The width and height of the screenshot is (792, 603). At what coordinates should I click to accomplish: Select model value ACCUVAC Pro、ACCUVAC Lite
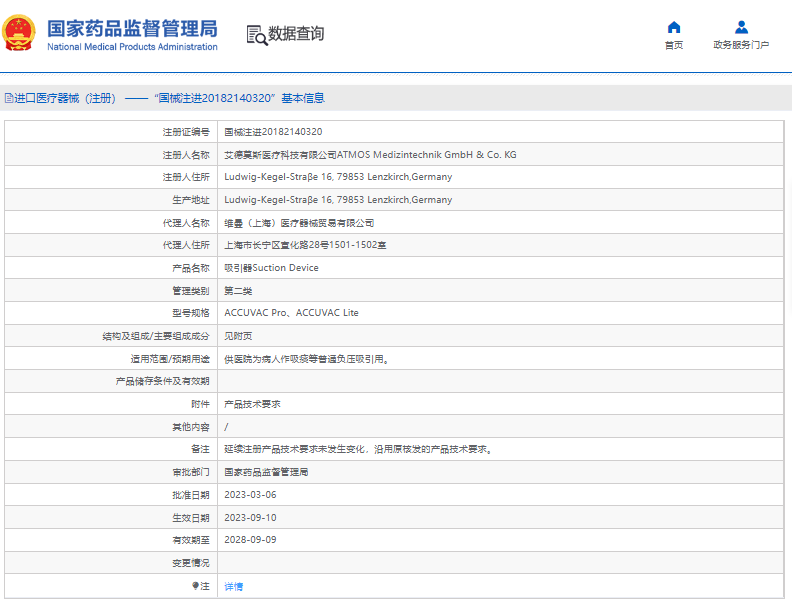pyautogui.click(x=291, y=313)
